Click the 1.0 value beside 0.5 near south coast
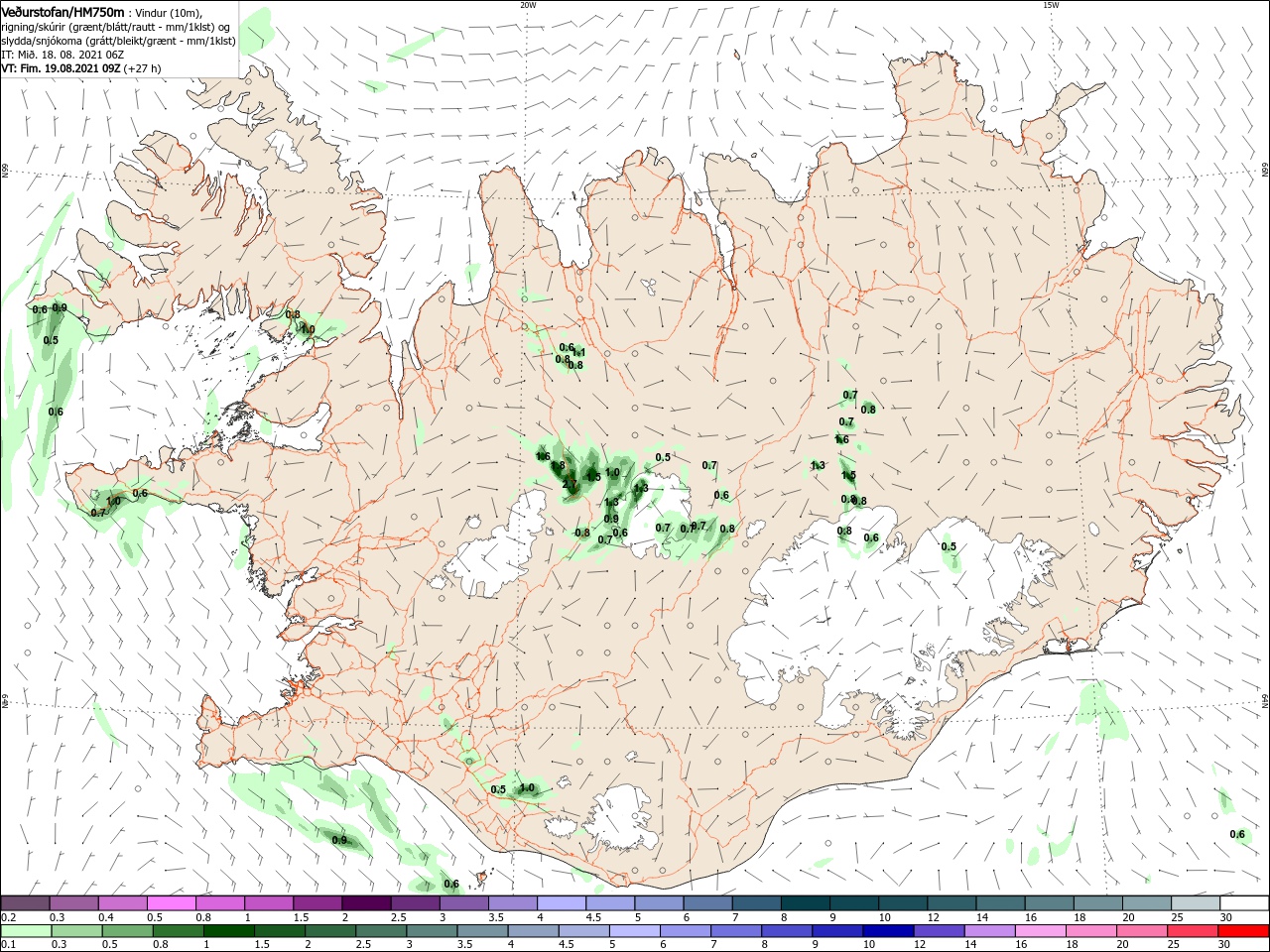 (527, 788)
